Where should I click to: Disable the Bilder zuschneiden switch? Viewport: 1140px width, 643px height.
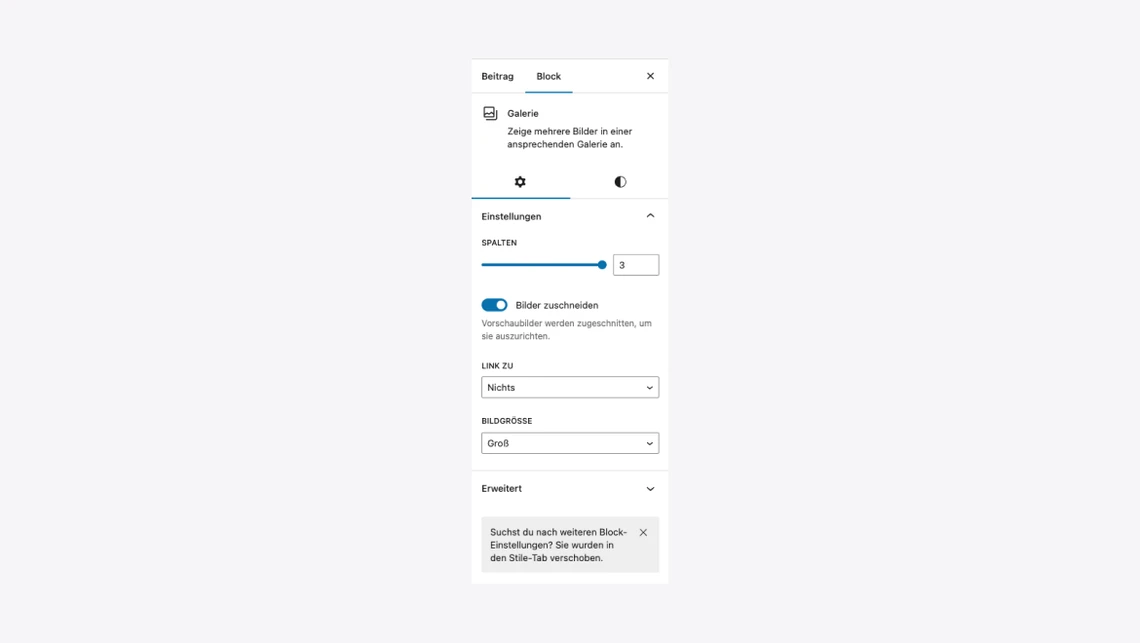pyautogui.click(x=494, y=305)
